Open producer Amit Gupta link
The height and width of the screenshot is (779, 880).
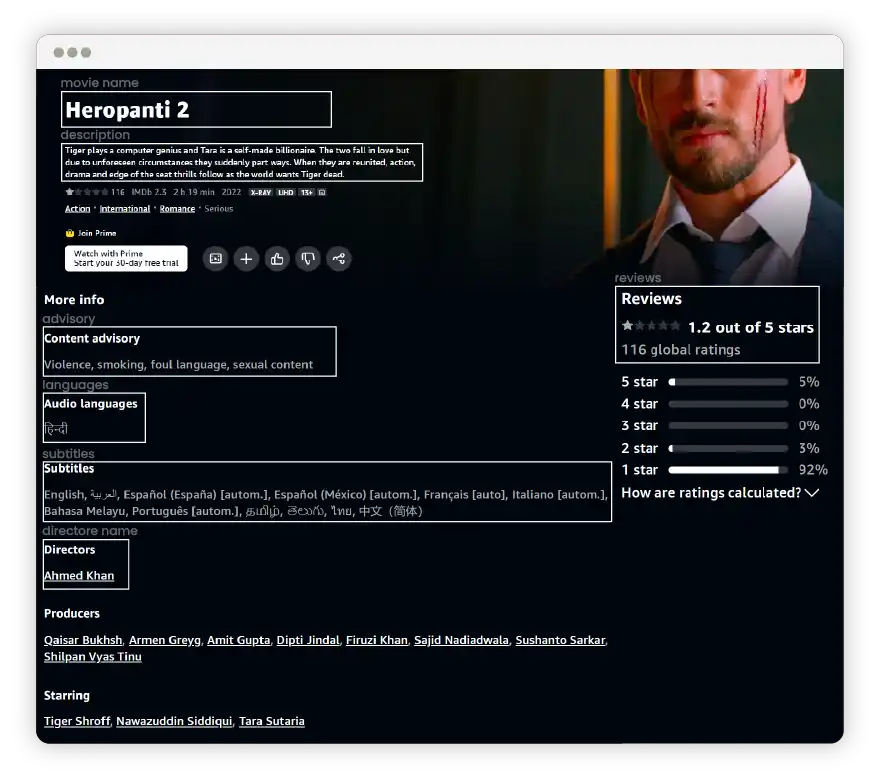click(x=239, y=640)
